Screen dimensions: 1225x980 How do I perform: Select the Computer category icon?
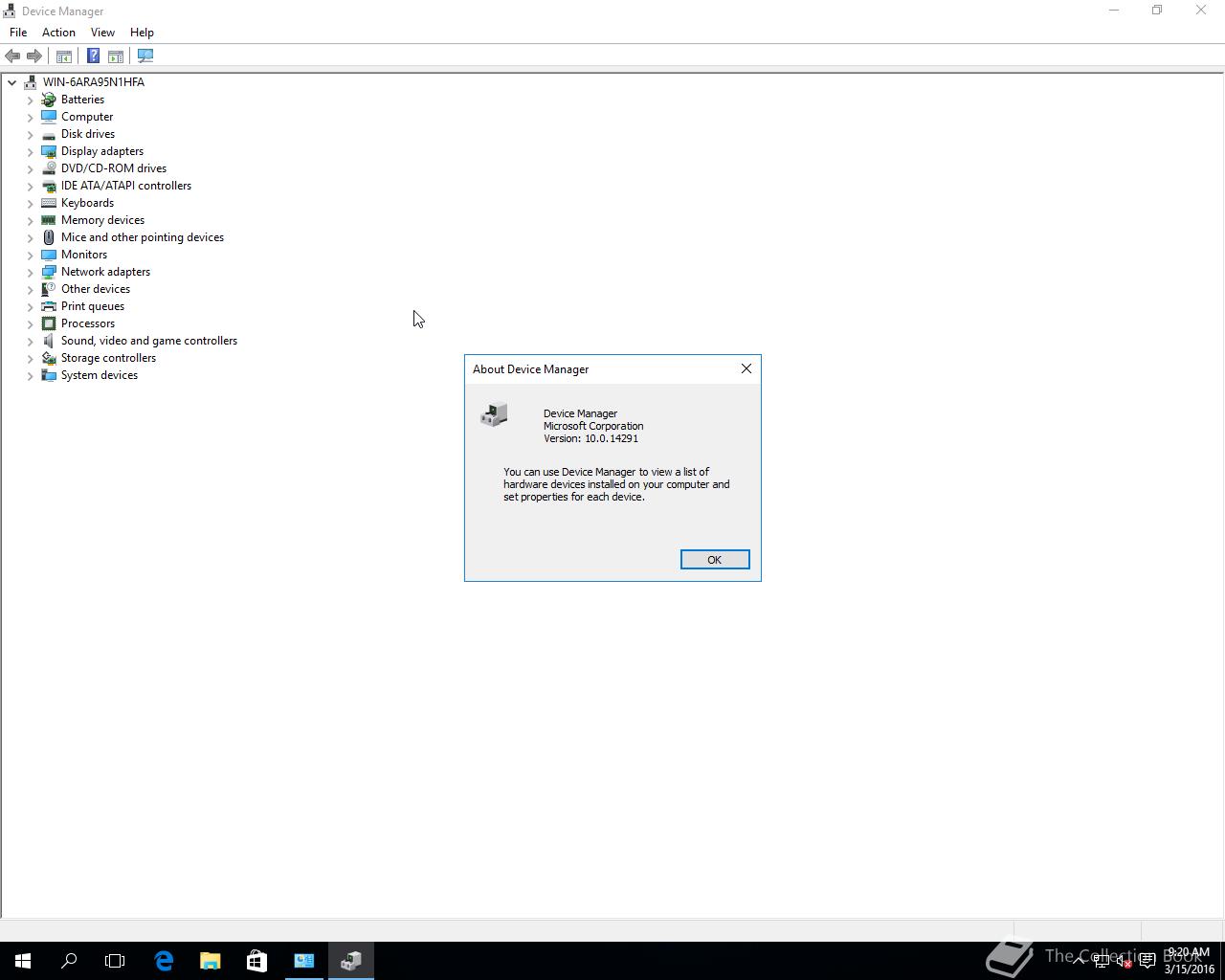coord(49,117)
